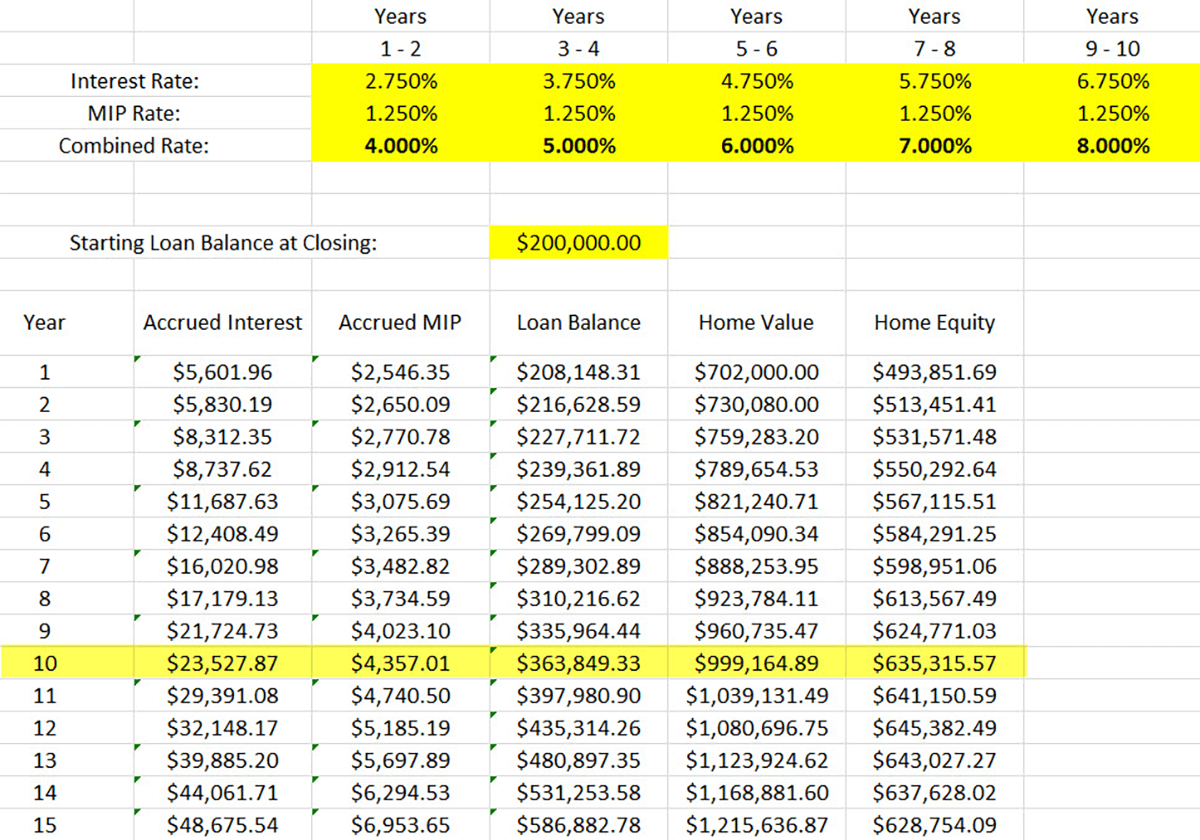1200x840 pixels.
Task: Select the 'Years 9 - 10' range label
Action: 1112,32
